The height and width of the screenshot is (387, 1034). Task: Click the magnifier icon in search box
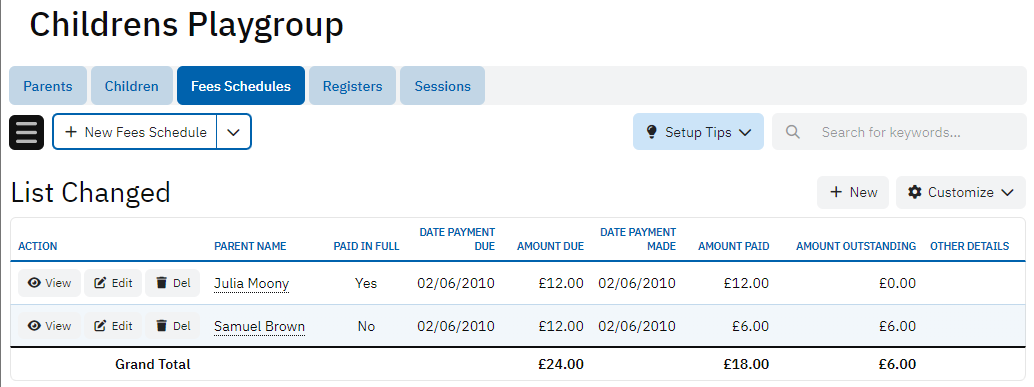coord(793,132)
